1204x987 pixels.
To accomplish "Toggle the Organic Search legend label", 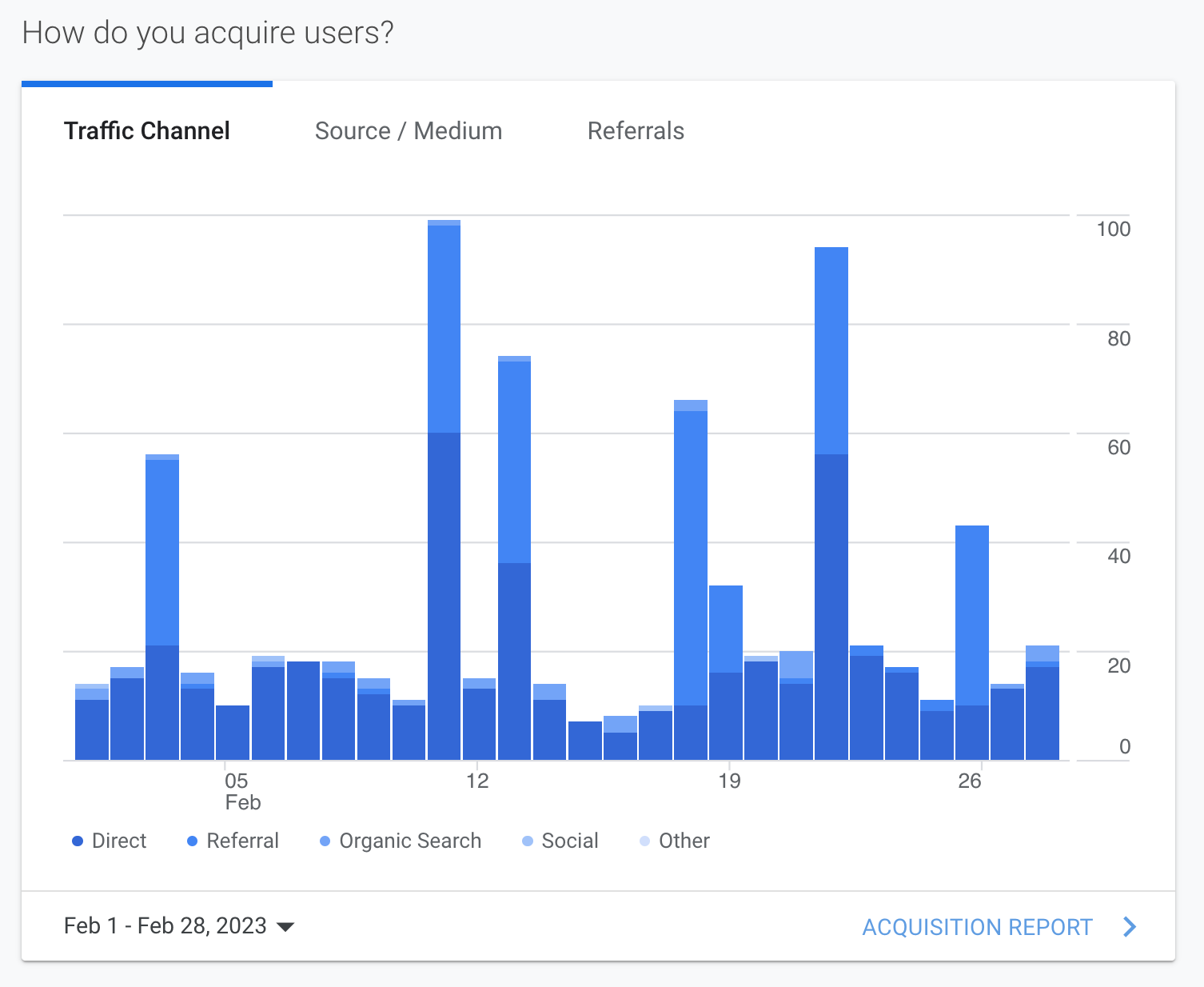I will point(410,841).
